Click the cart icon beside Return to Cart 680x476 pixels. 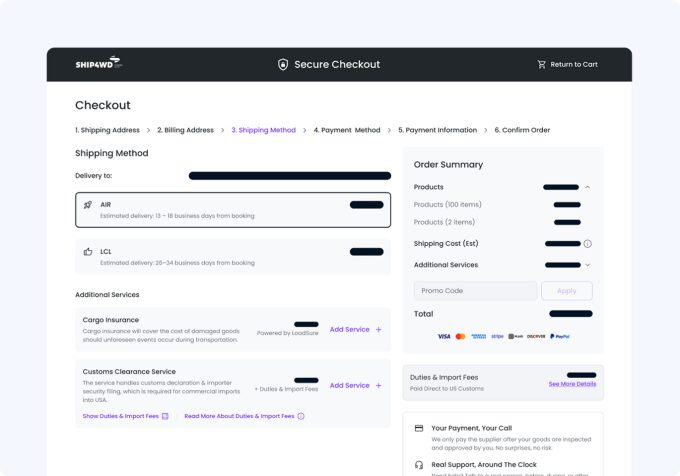(x=542, y=65)
